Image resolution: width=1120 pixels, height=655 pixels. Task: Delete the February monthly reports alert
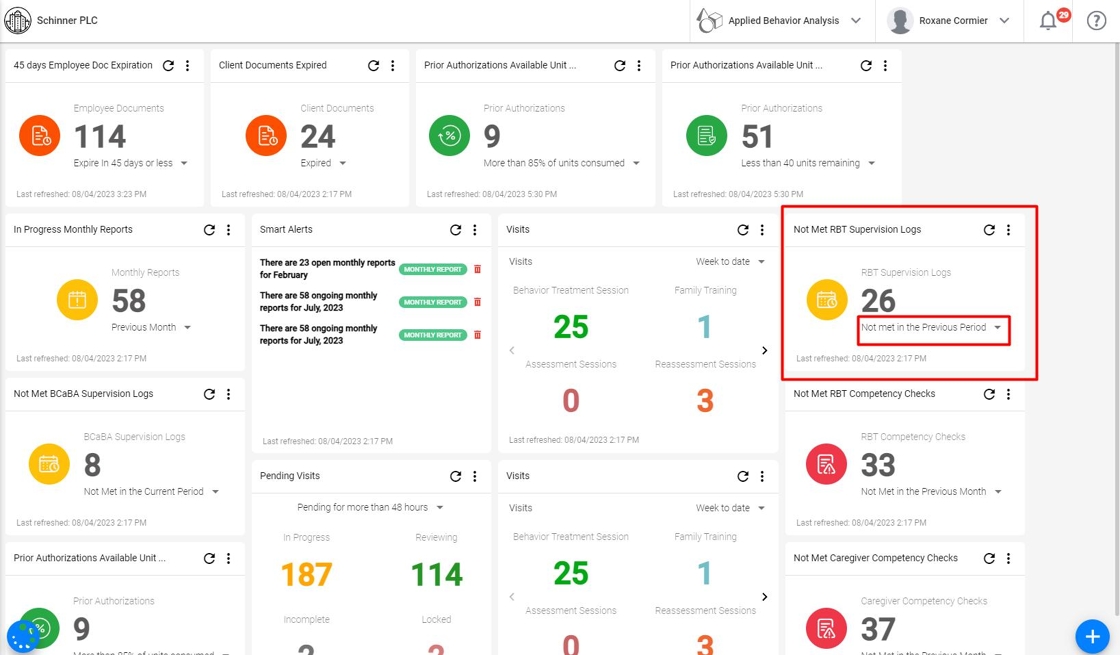[x=477, y=269]
